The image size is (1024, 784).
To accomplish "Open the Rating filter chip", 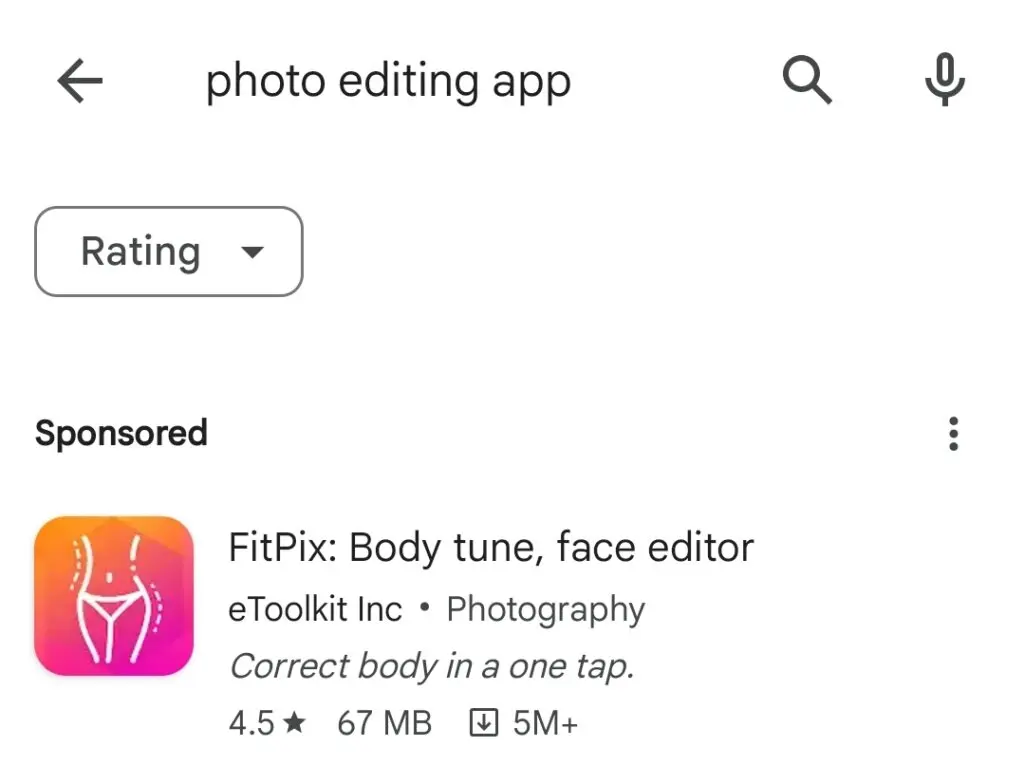I will [168, 252].
